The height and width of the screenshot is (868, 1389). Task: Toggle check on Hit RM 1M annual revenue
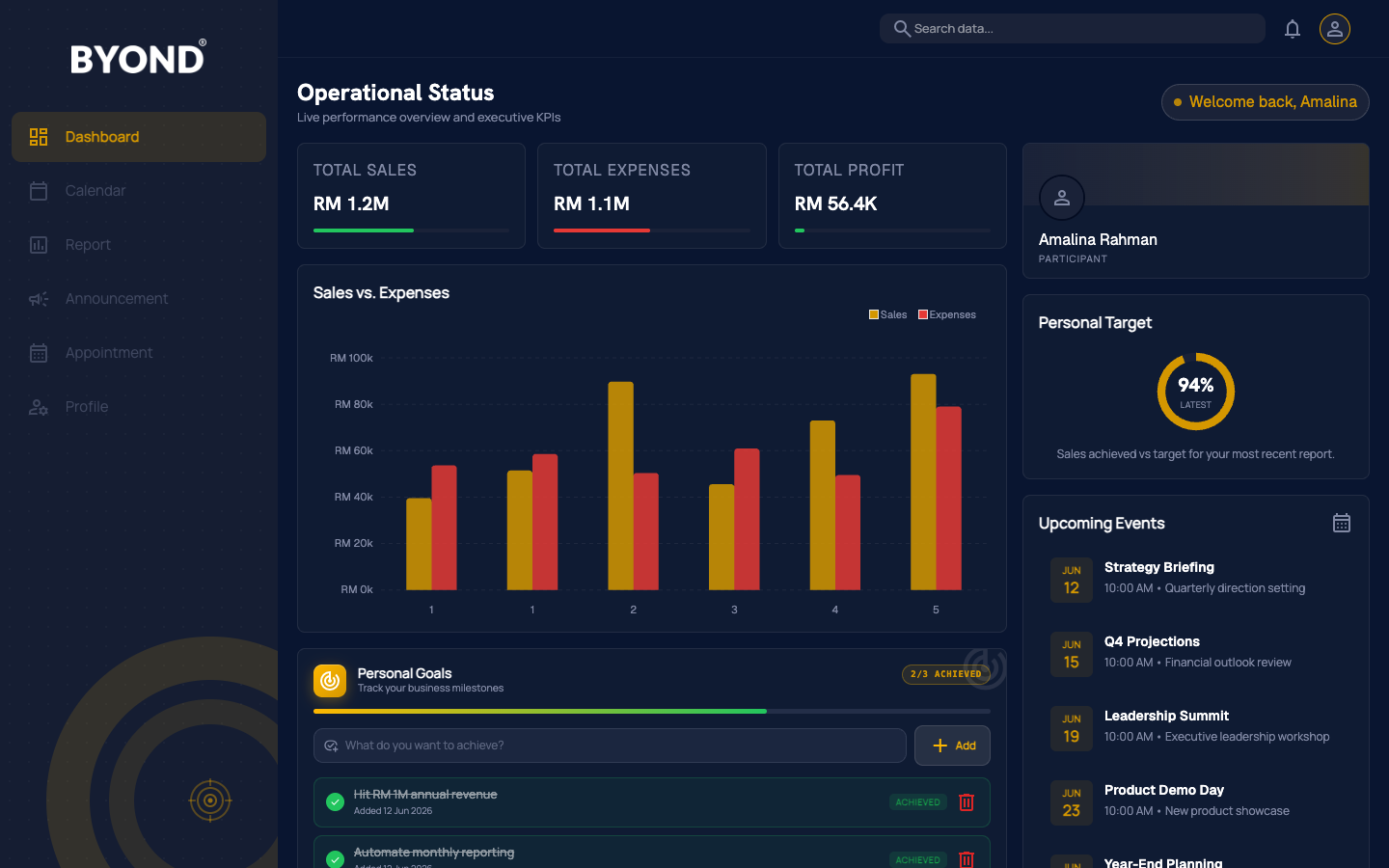pos(336,802)
